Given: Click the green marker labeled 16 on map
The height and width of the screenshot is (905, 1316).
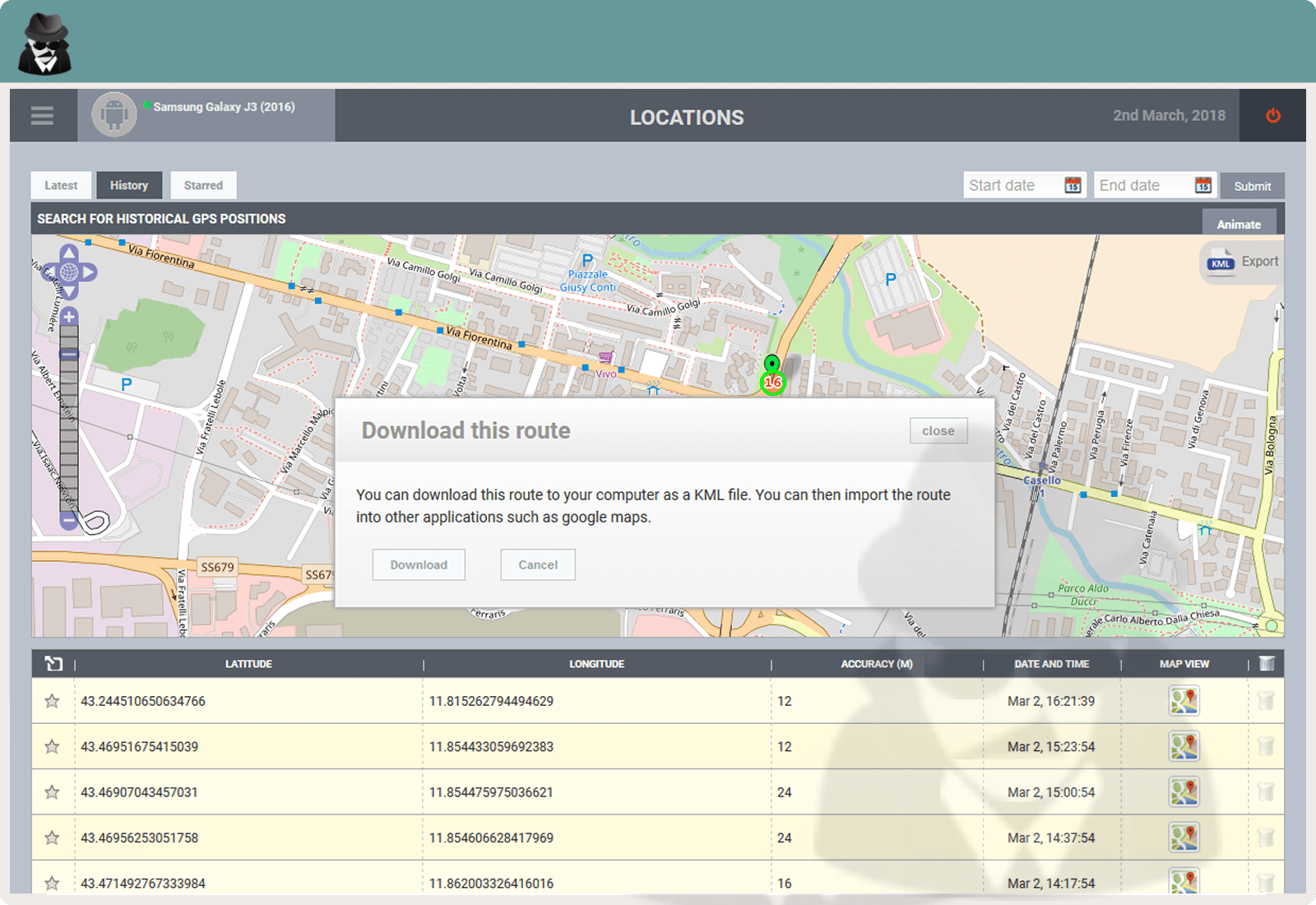Looking at the screenshot, I should 772,383.
